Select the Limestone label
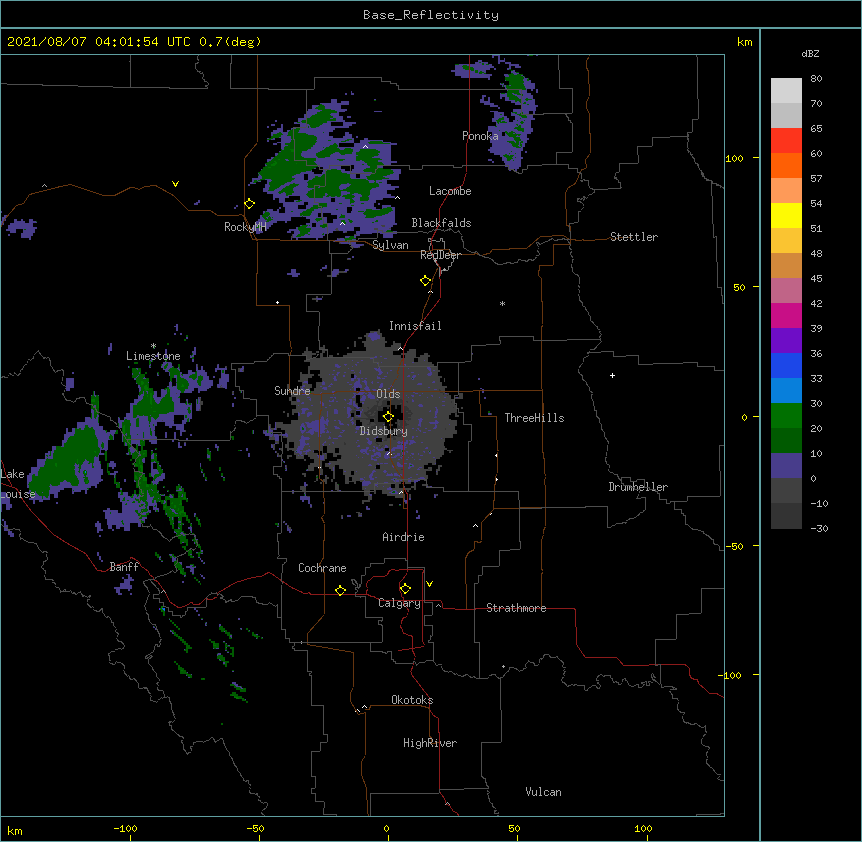This screenshot has width=862, height=842. pos(153,356)
